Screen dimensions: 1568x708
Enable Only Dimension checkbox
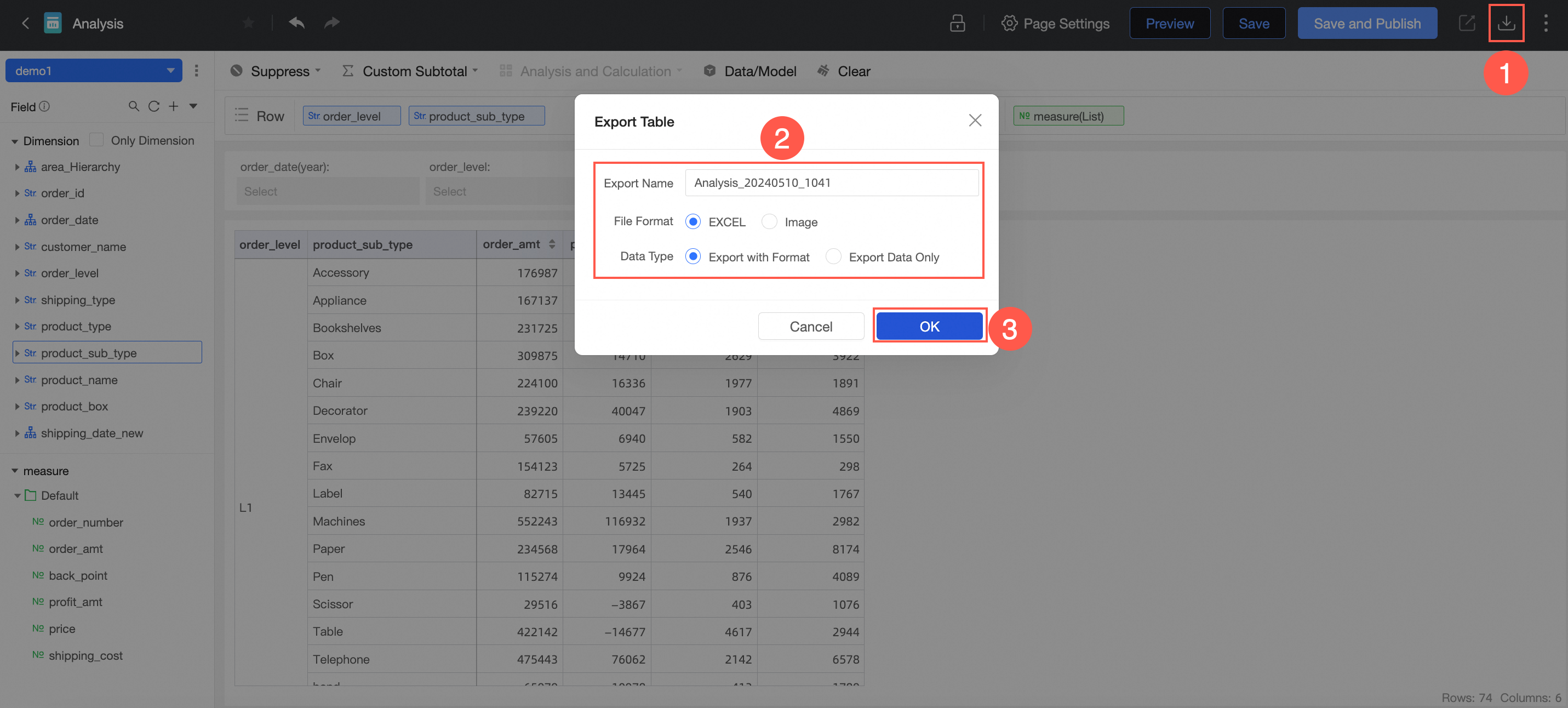96,140
